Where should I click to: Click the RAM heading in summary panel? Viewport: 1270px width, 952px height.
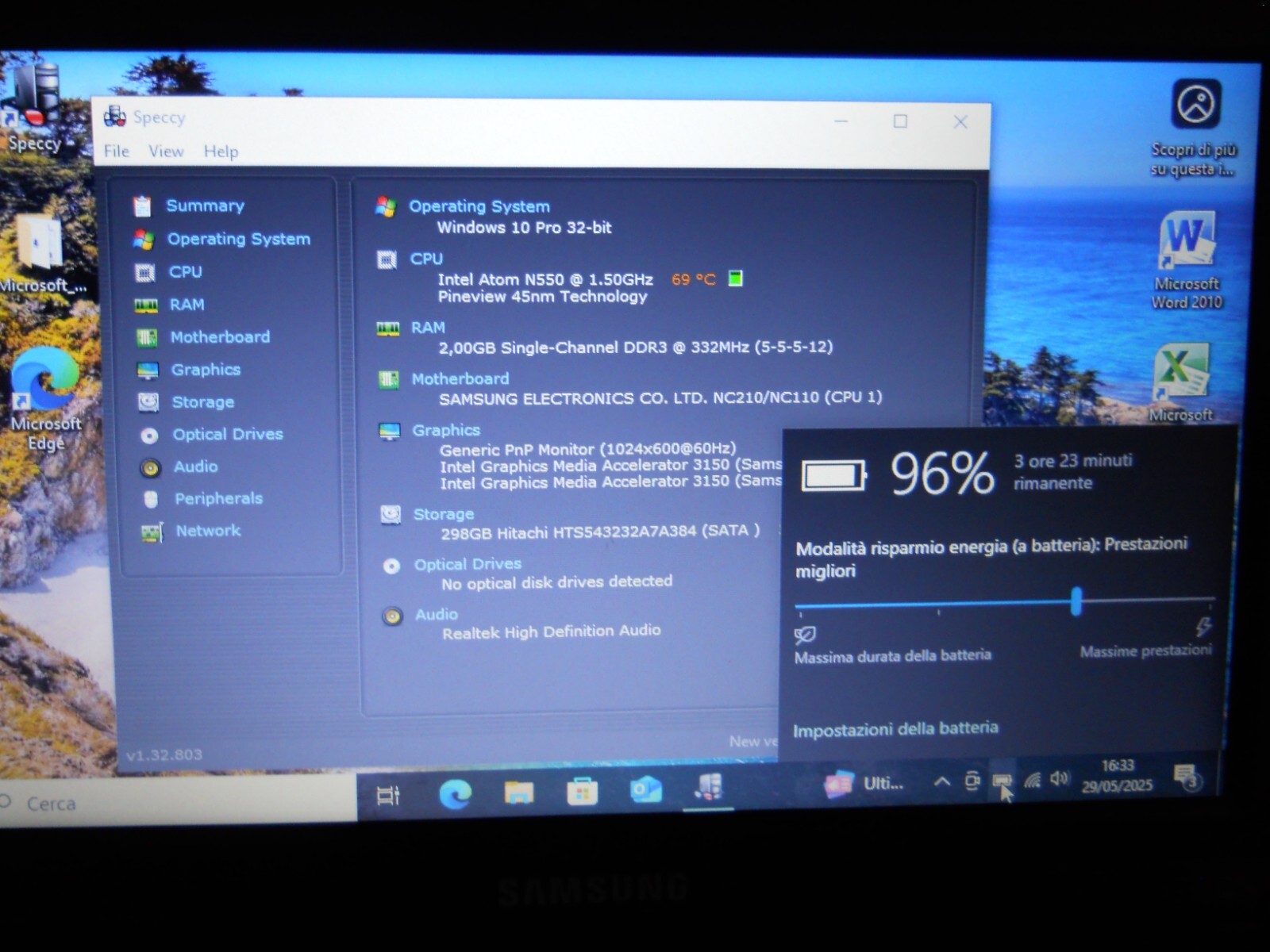tap(428, 328)
